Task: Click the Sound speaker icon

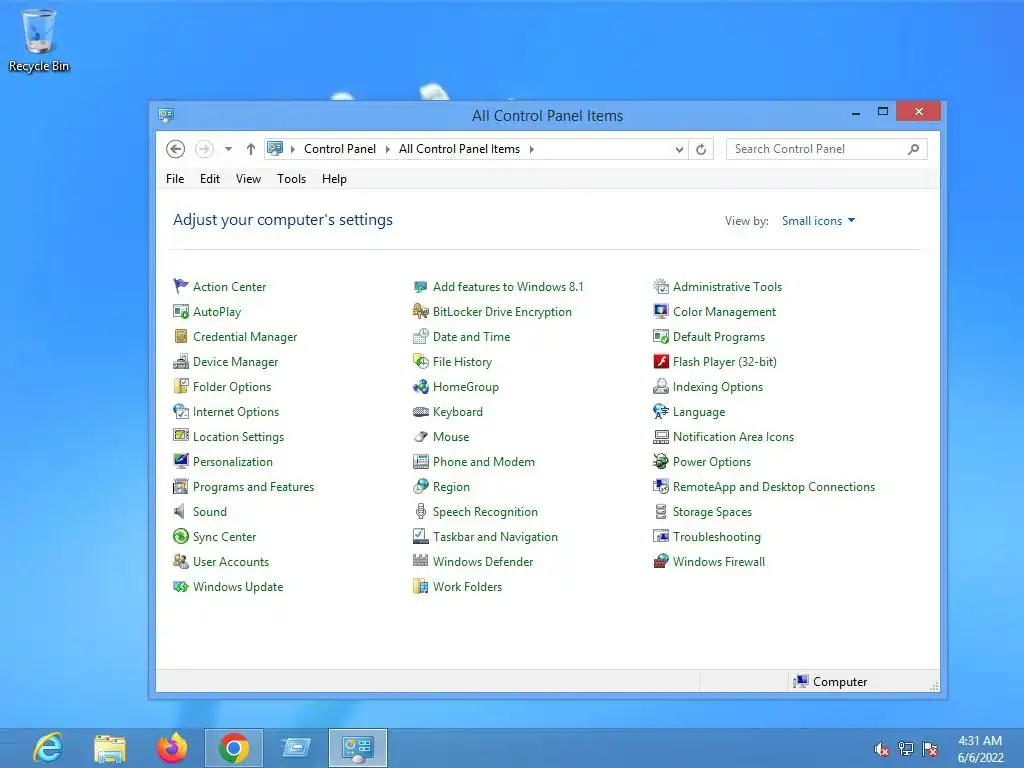Action: (180, 511)
